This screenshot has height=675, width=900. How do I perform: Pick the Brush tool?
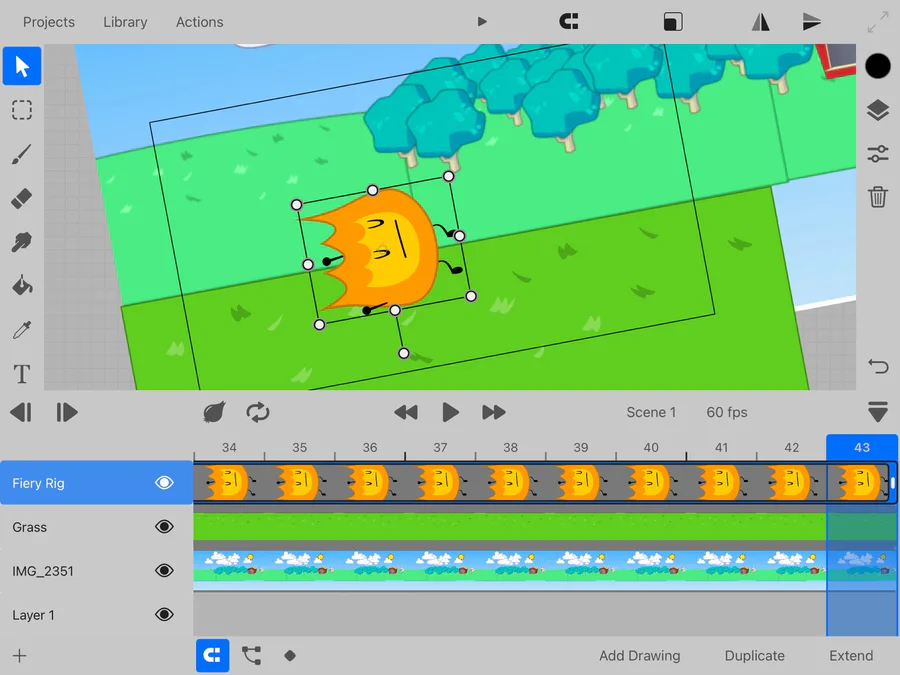click(x=22, y=154)
